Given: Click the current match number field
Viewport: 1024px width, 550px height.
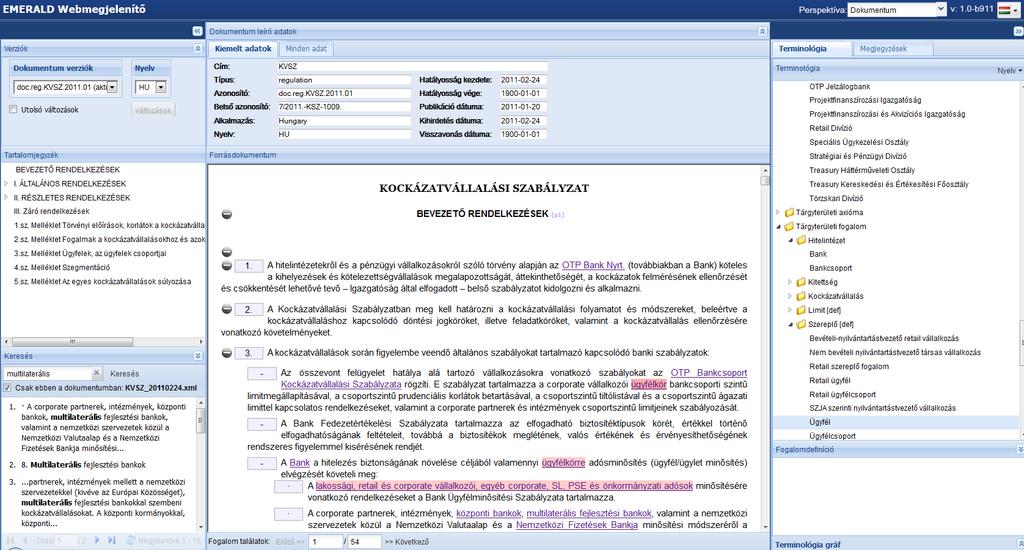Looking at the screenshot, I should 325,542.
